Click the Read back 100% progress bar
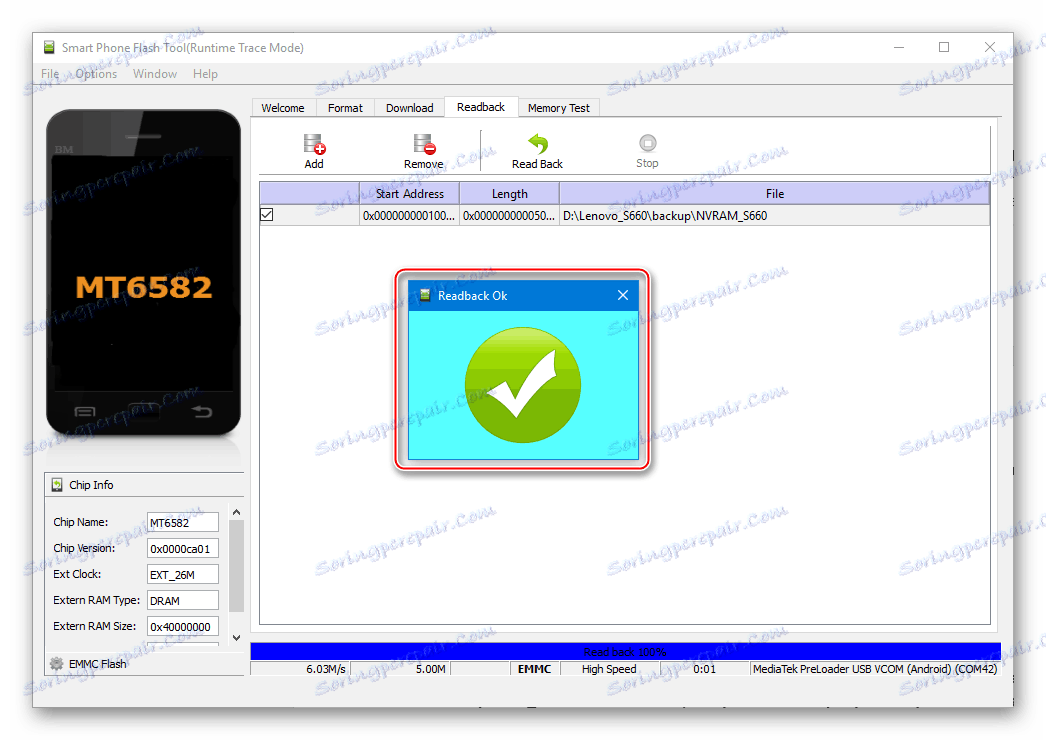This screenshot has height=740, width=1046. (x=627, y=649)
